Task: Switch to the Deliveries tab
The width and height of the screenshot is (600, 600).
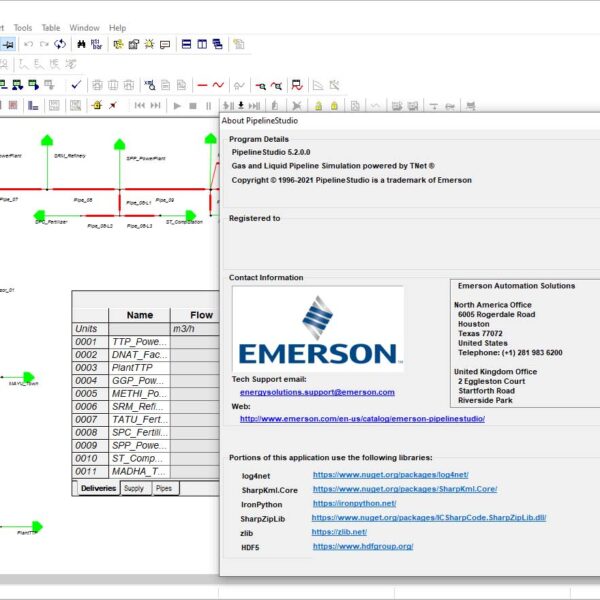Action: [x=98, y=488]
